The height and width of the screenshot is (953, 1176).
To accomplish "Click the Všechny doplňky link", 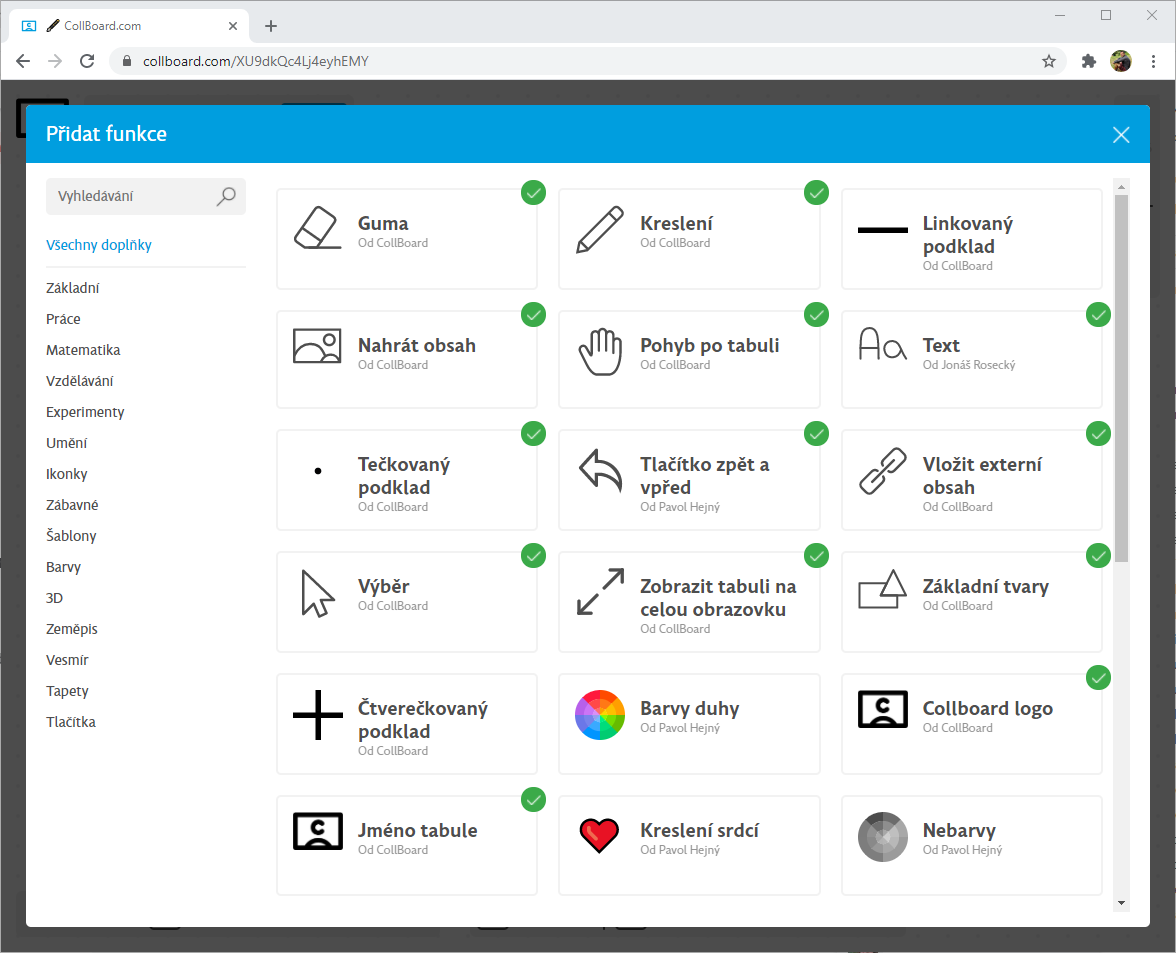I will point(99,245).
